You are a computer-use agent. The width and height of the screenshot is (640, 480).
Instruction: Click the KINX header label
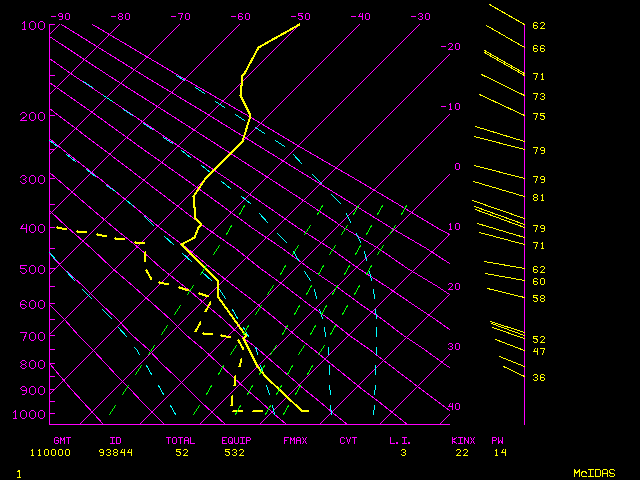[462, 440]
